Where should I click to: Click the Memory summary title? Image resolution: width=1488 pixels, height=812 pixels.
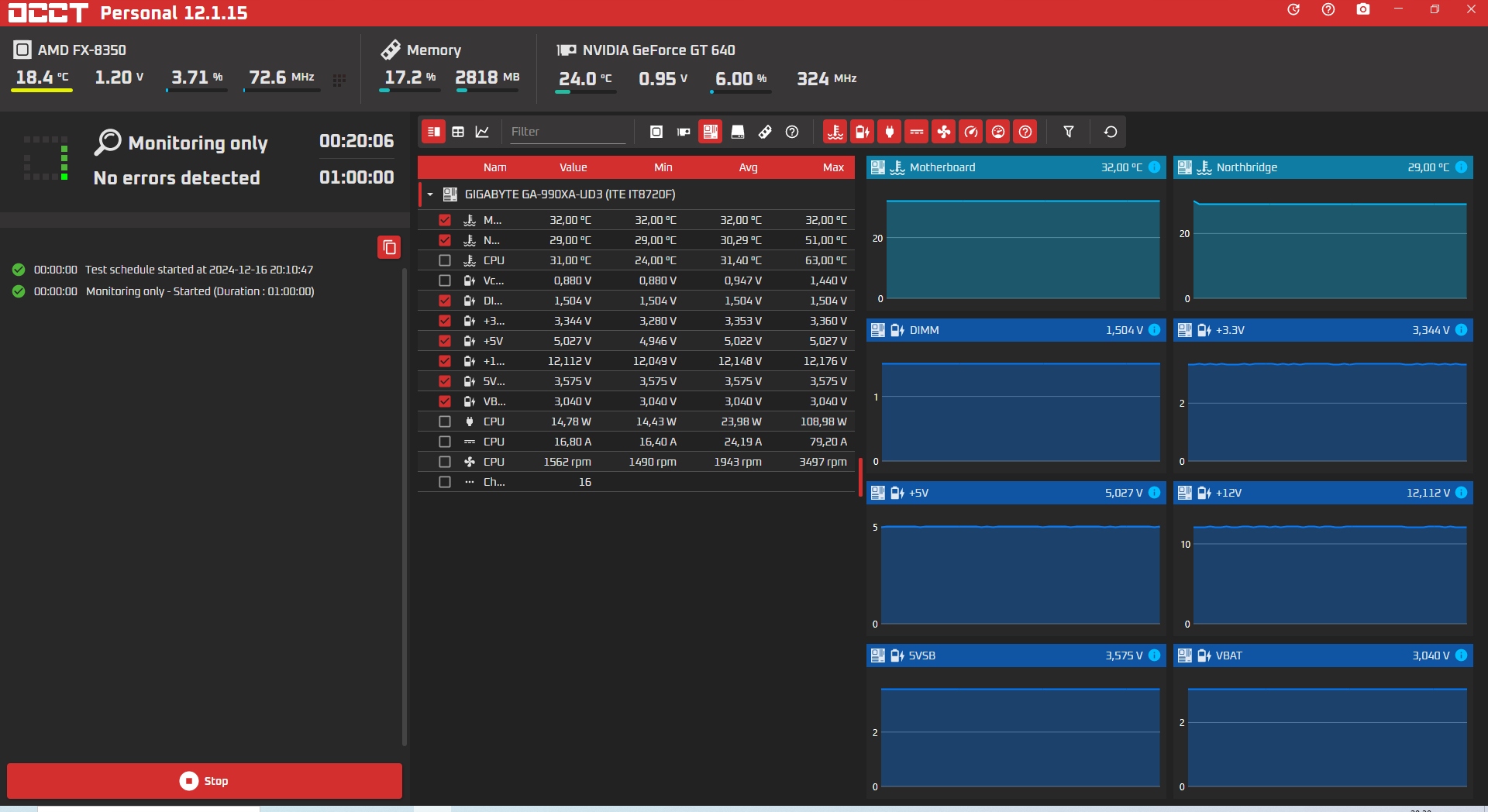click(434, 50)
